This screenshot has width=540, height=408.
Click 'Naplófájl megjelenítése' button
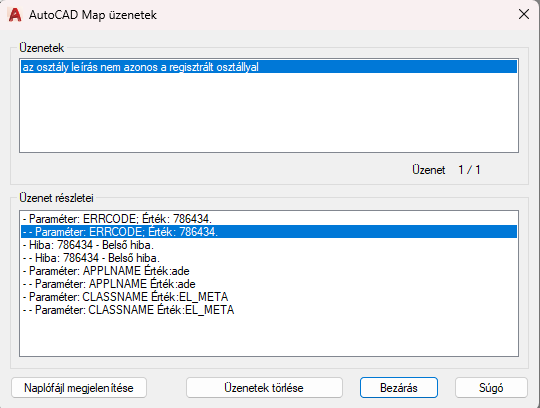point(79,388)
